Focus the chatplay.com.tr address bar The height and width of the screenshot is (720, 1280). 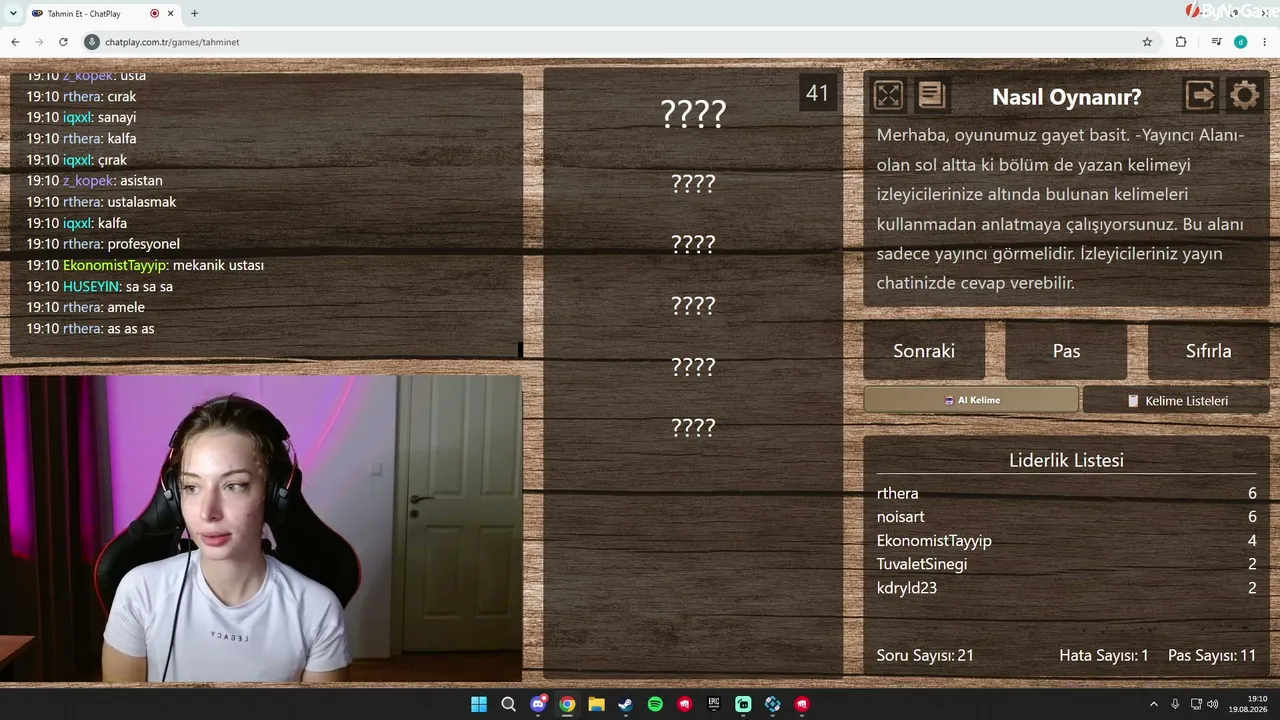pos(620,42)
